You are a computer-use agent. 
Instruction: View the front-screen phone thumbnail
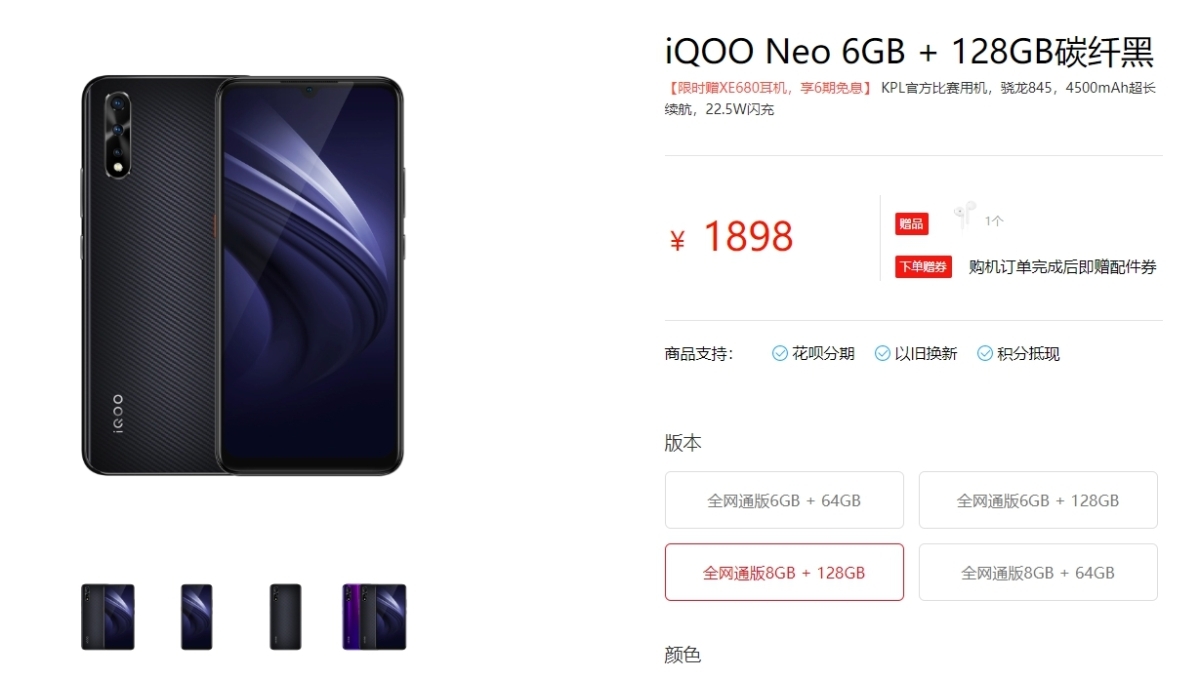197,617
